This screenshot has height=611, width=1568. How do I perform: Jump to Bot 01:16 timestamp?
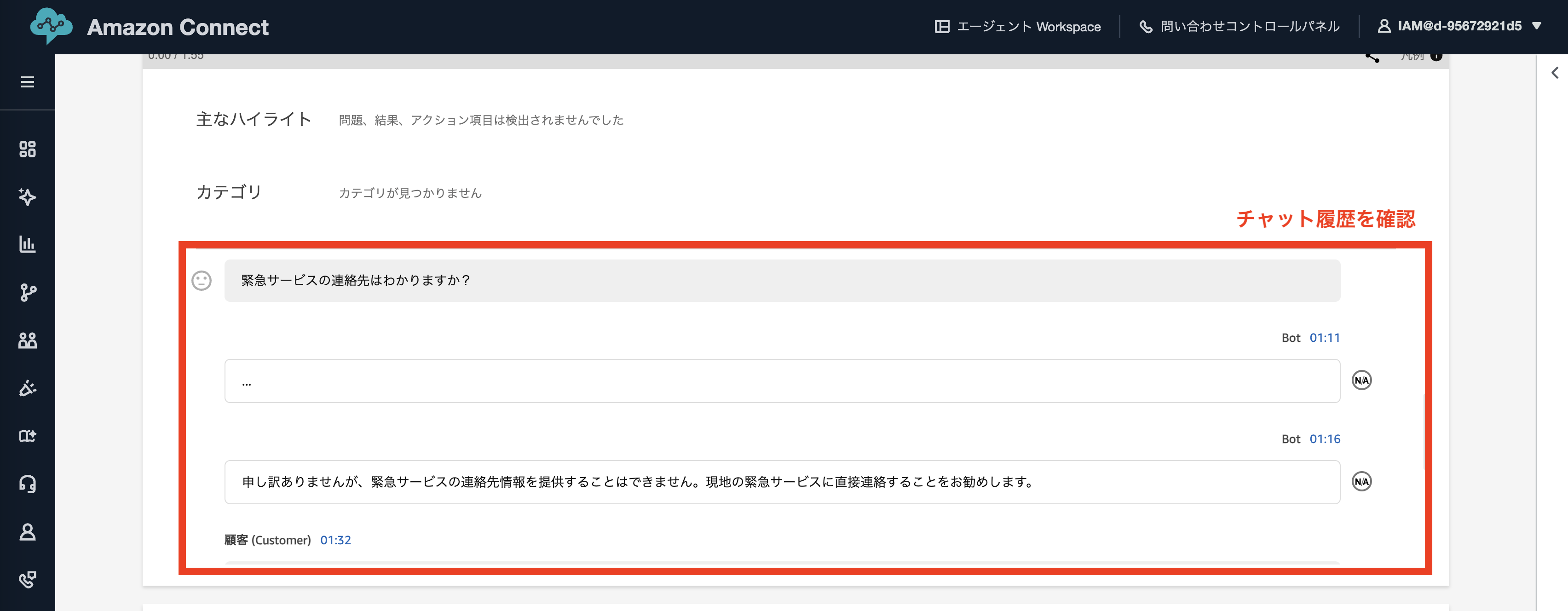[x=1325, y=439]
